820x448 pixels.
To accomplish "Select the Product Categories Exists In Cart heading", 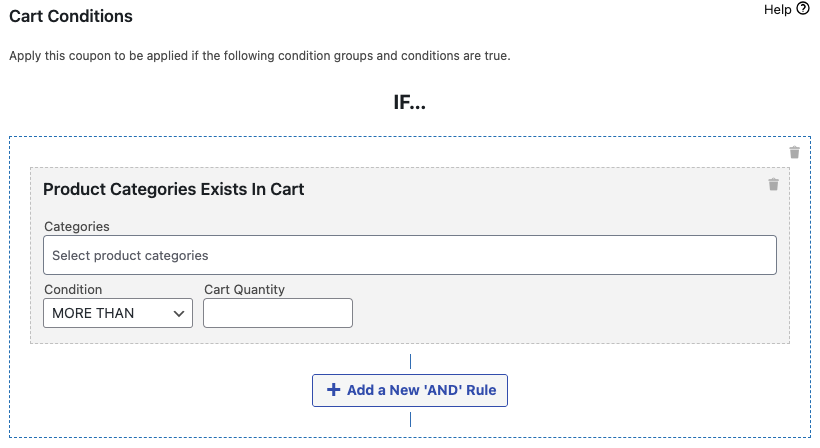I will [174, 189].
